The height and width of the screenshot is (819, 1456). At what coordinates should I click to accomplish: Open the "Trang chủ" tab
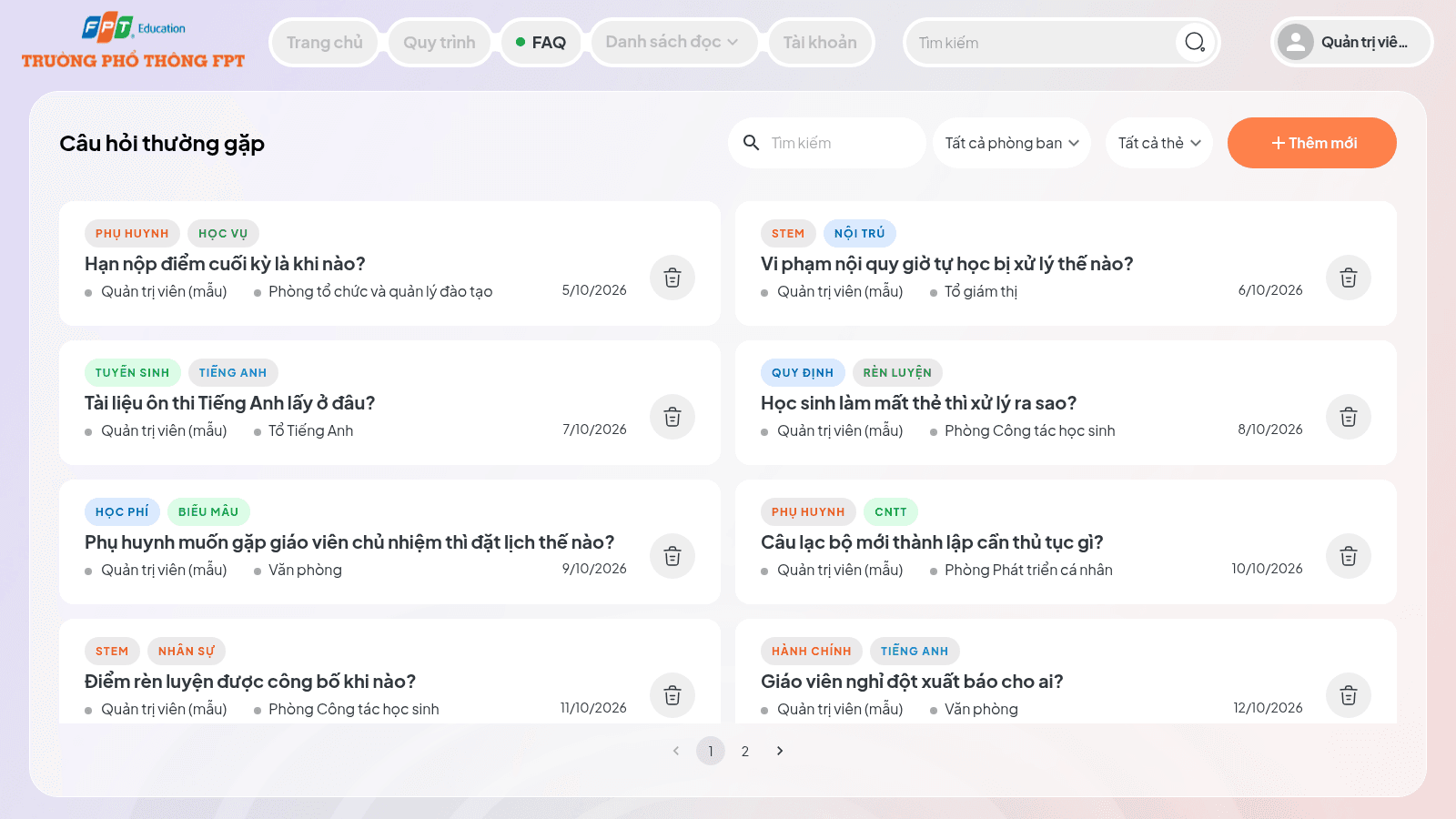click(x=325, y=43)
